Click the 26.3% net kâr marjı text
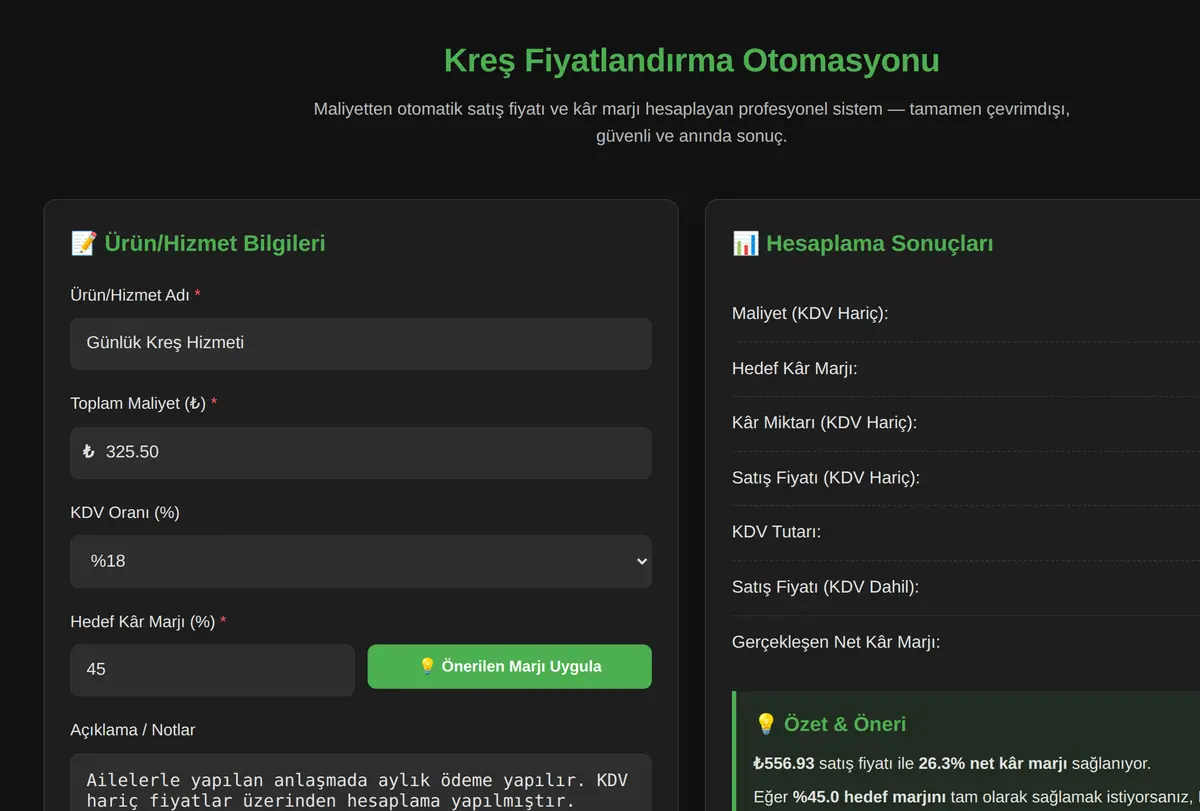 coord(993,764)
